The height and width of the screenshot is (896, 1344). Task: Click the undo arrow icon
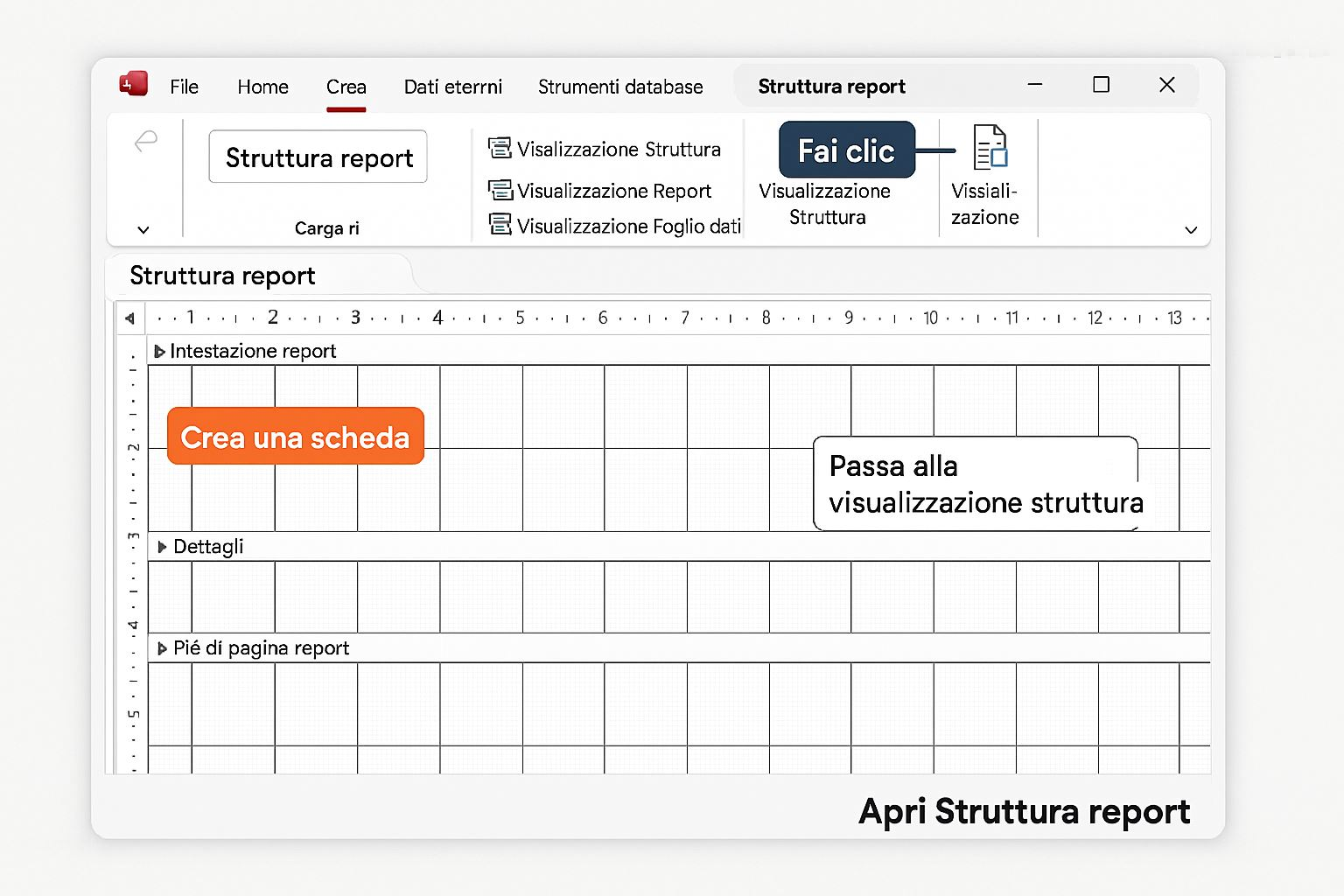(x=146, y=141)
